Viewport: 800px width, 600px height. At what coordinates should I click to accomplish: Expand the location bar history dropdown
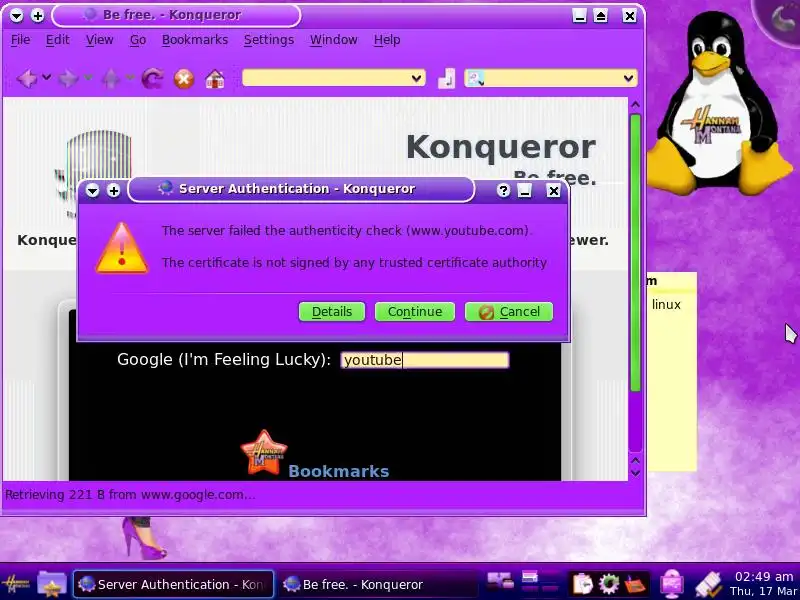(x=417, y=78)
